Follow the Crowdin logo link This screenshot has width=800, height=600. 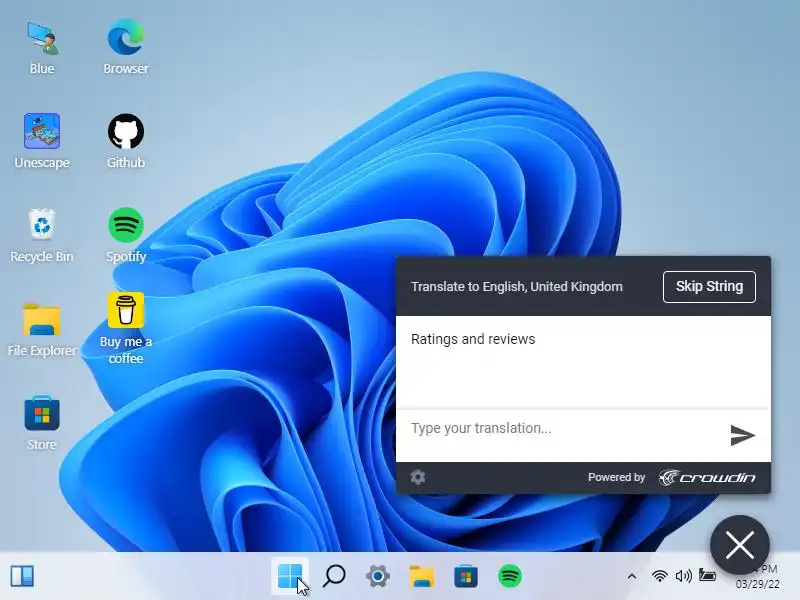[x=707, y=478]
